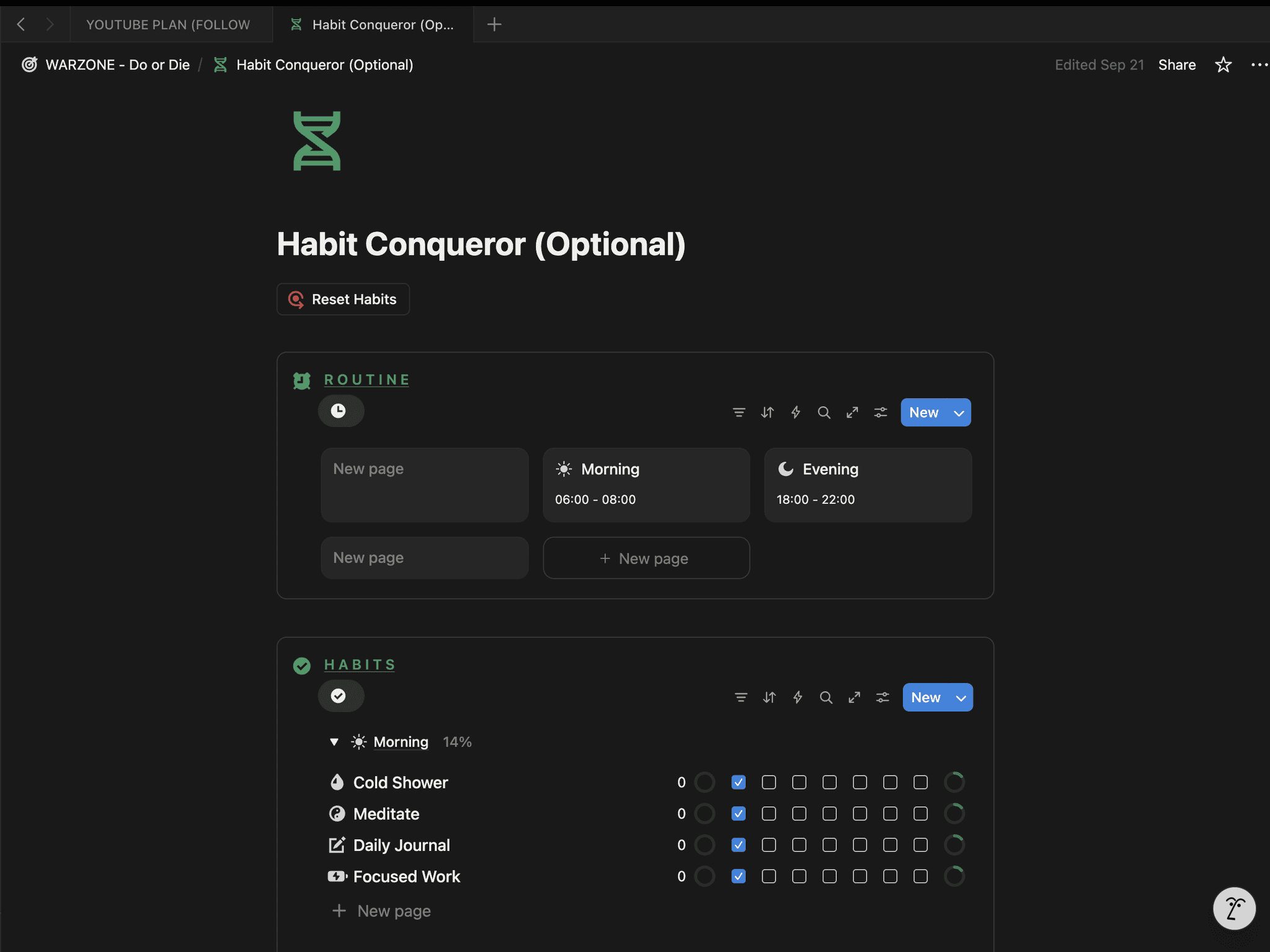Open the help assistant floating icon

(1234, 909)
